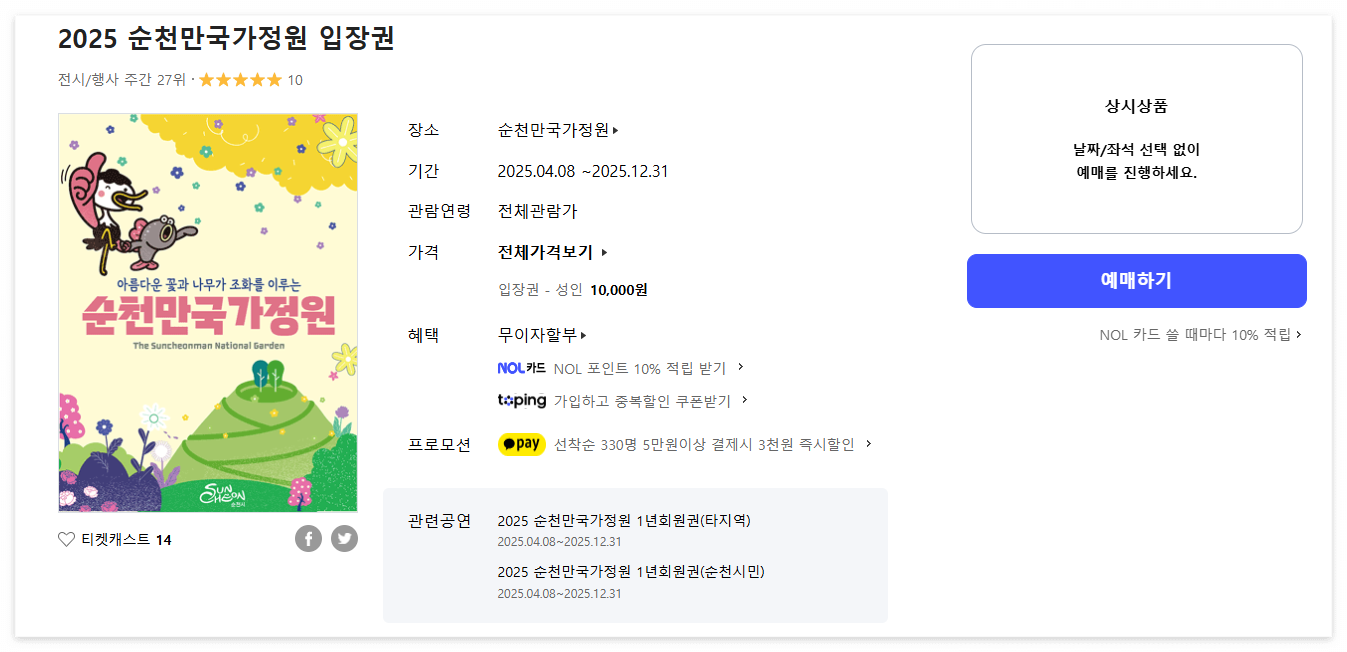Click the 프로모션 label
Viewport: 1347px width, 652px height.
(439, 445)
